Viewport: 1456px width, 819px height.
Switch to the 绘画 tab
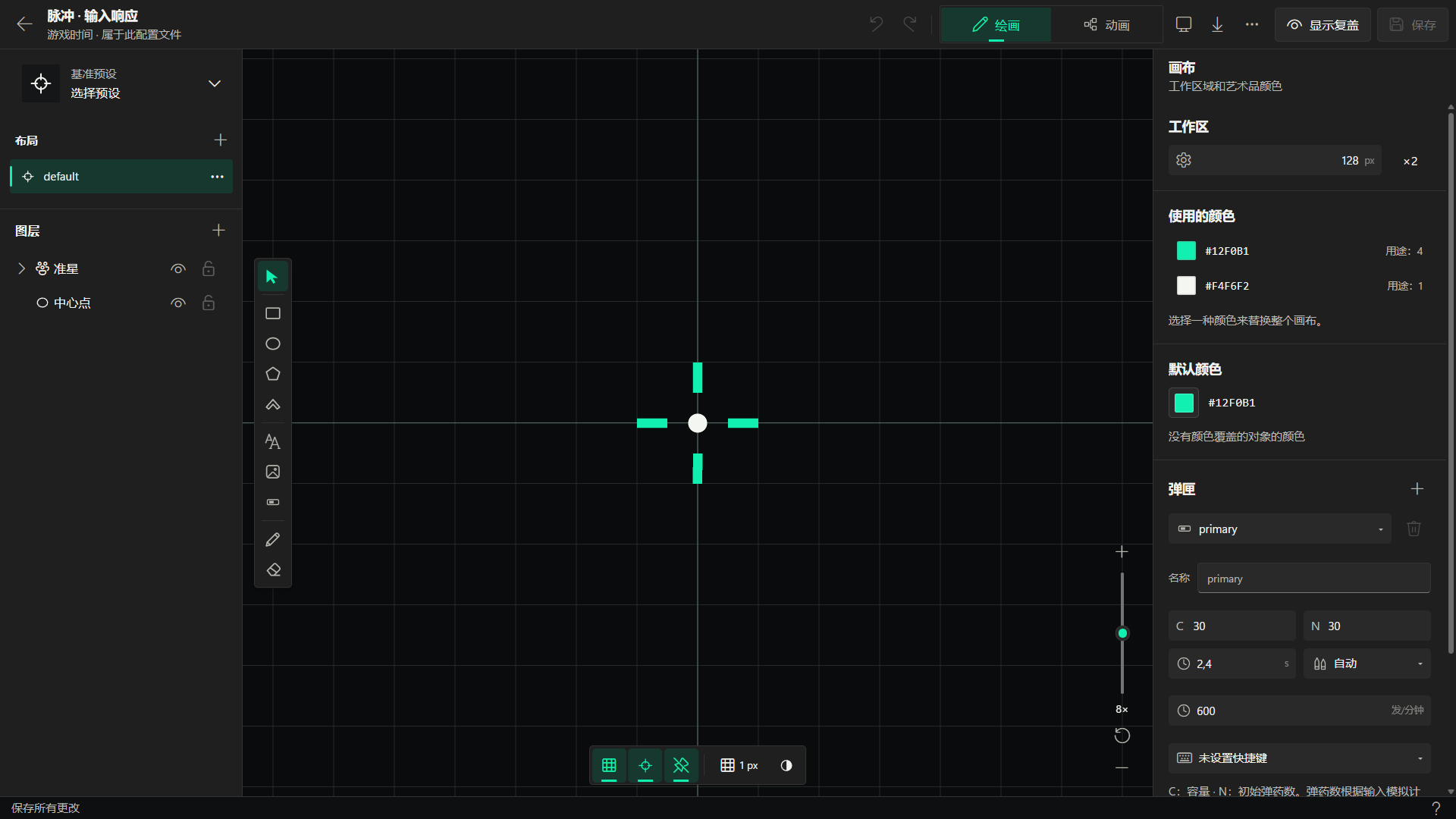pyautogui.click(x=996, y=25)
